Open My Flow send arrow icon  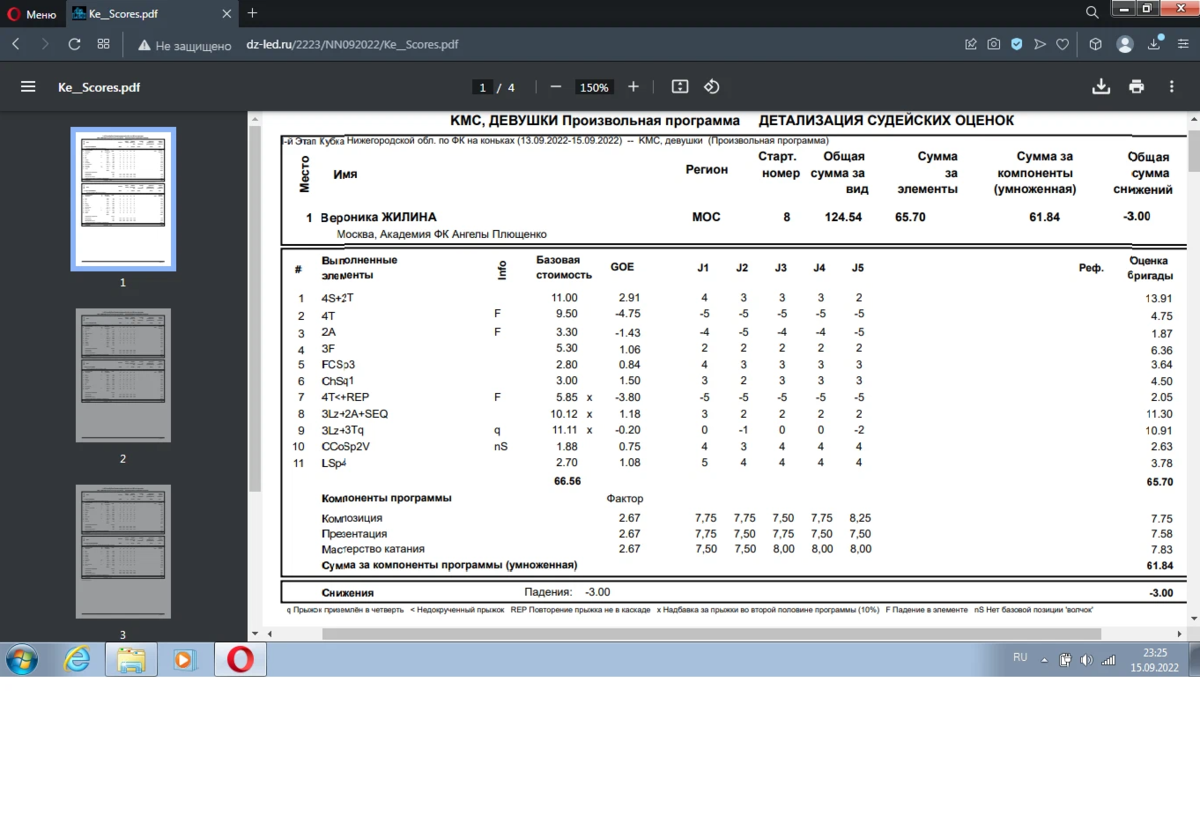coord(1040,44)
